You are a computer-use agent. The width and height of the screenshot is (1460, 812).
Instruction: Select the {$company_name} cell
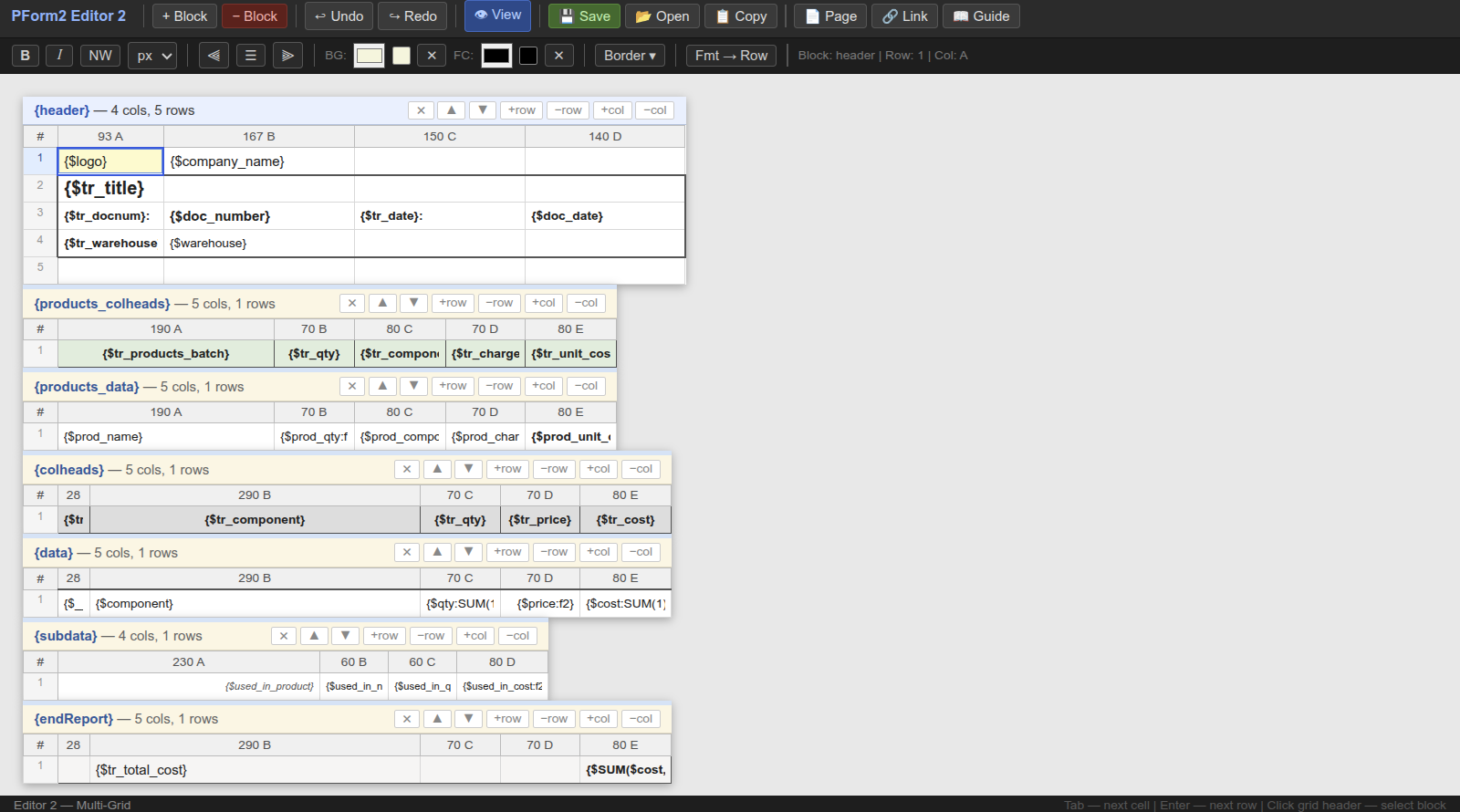(x=259, y=161)
